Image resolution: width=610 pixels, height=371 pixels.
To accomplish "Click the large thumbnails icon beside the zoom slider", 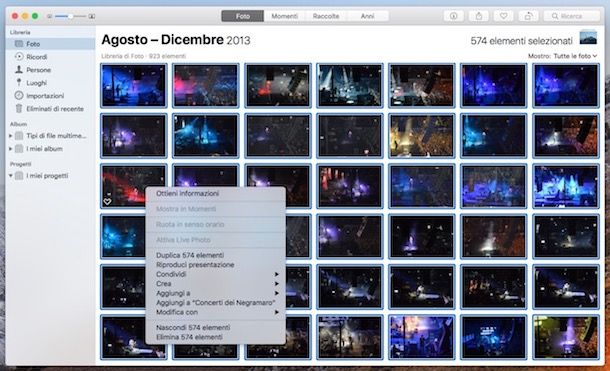I will [x=92, y=16].
